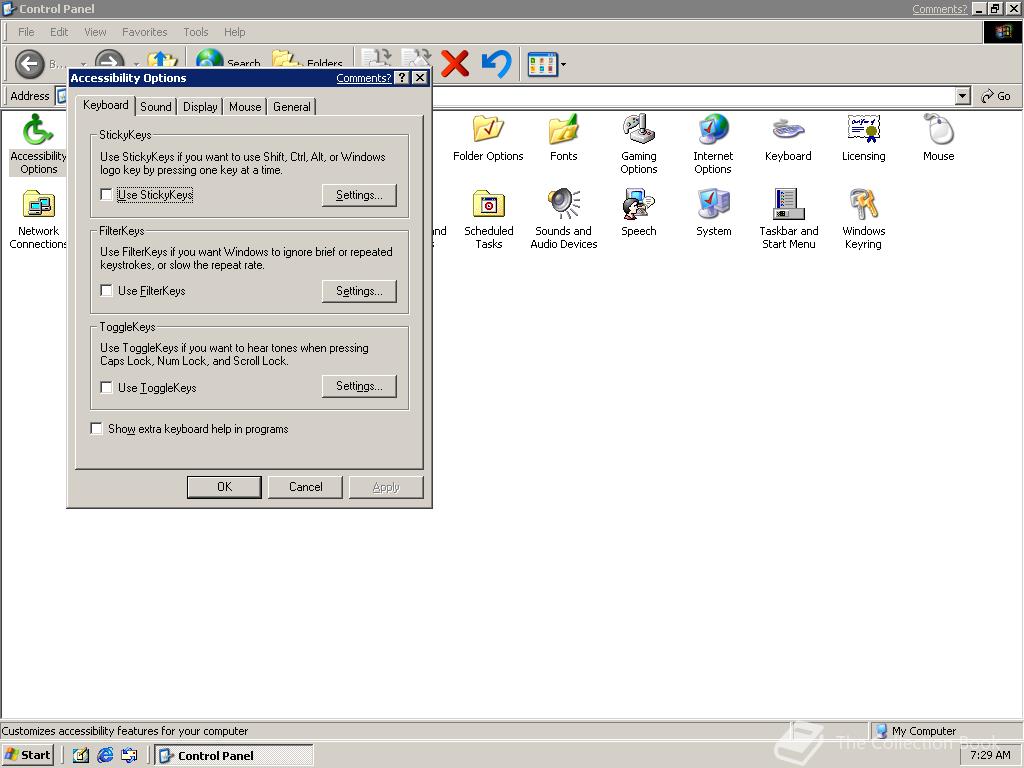
Task: Open the Folder Options icon
Action: [x=488, y=138]
